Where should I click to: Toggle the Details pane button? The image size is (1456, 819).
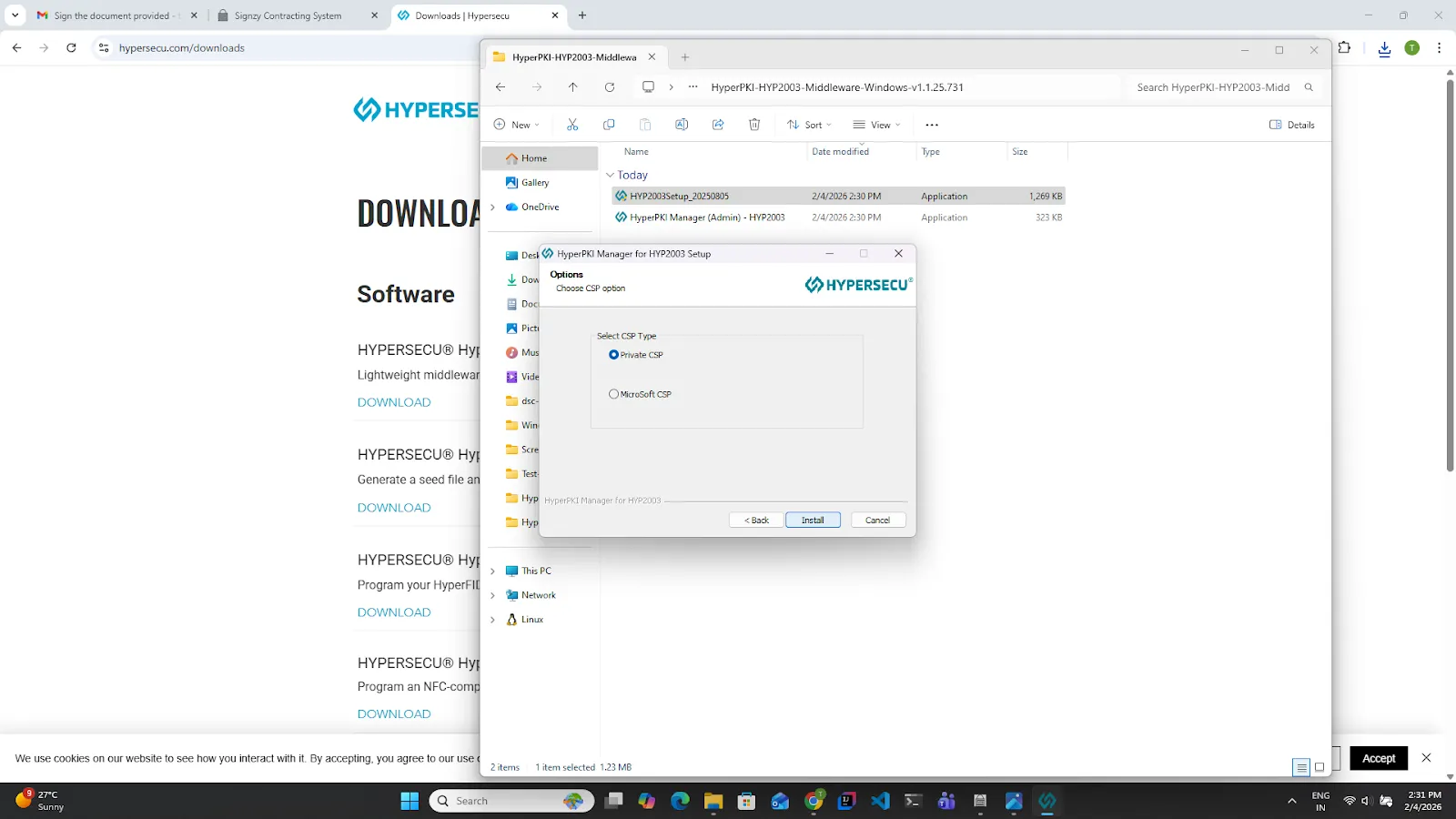pyautogui.click(x=1292, y=125)
